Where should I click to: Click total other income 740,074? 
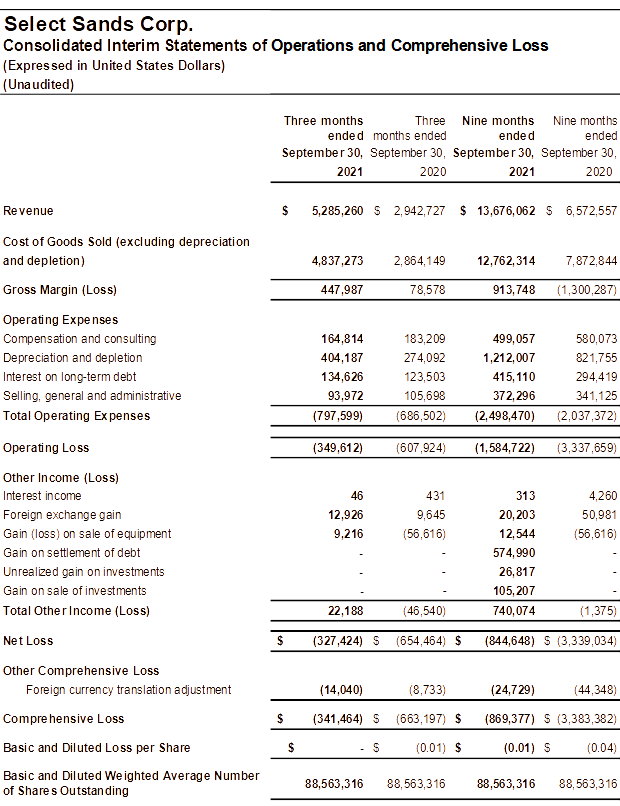click(x=514, y=611)
